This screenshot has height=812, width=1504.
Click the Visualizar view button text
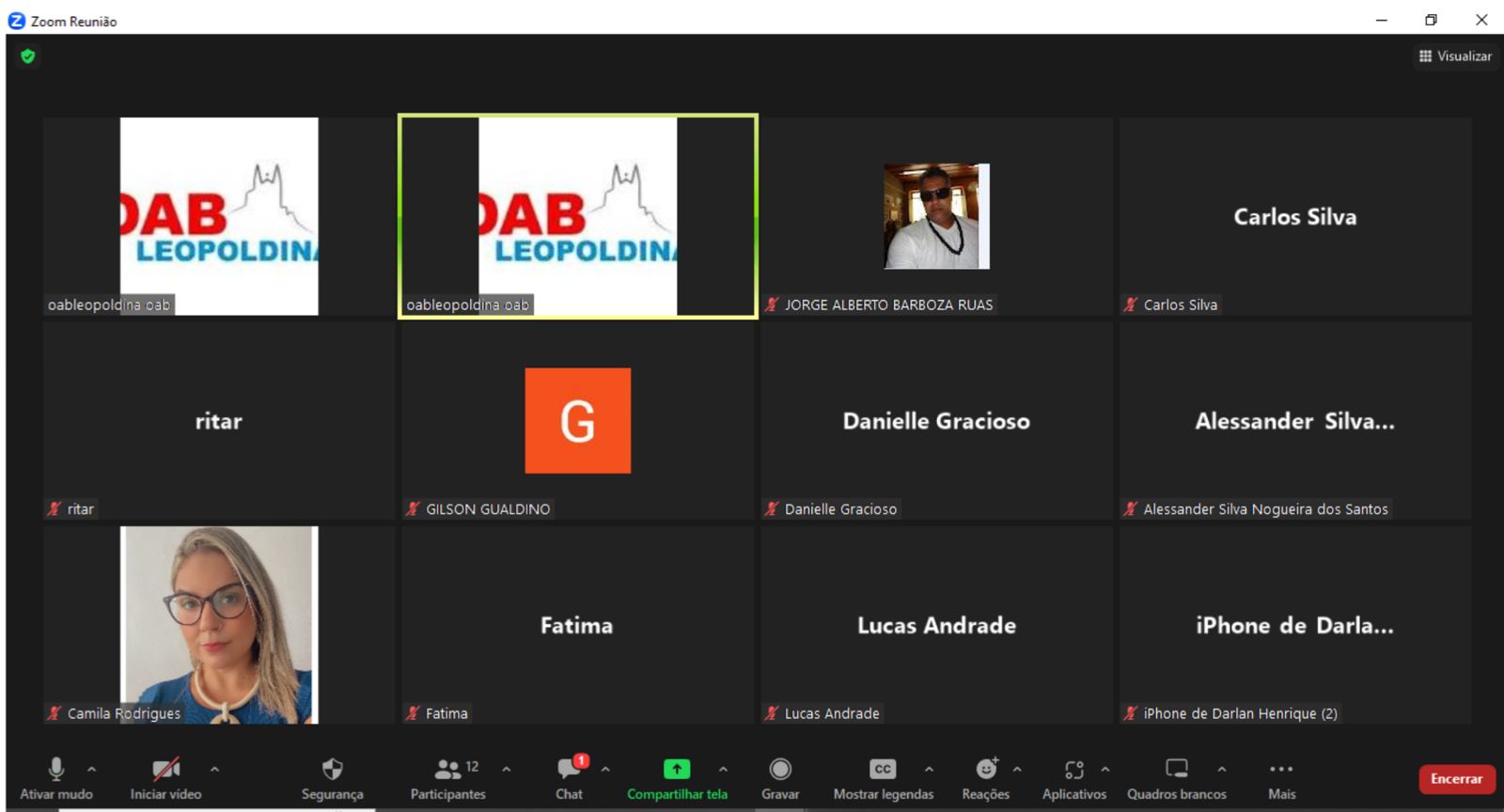1465,56
